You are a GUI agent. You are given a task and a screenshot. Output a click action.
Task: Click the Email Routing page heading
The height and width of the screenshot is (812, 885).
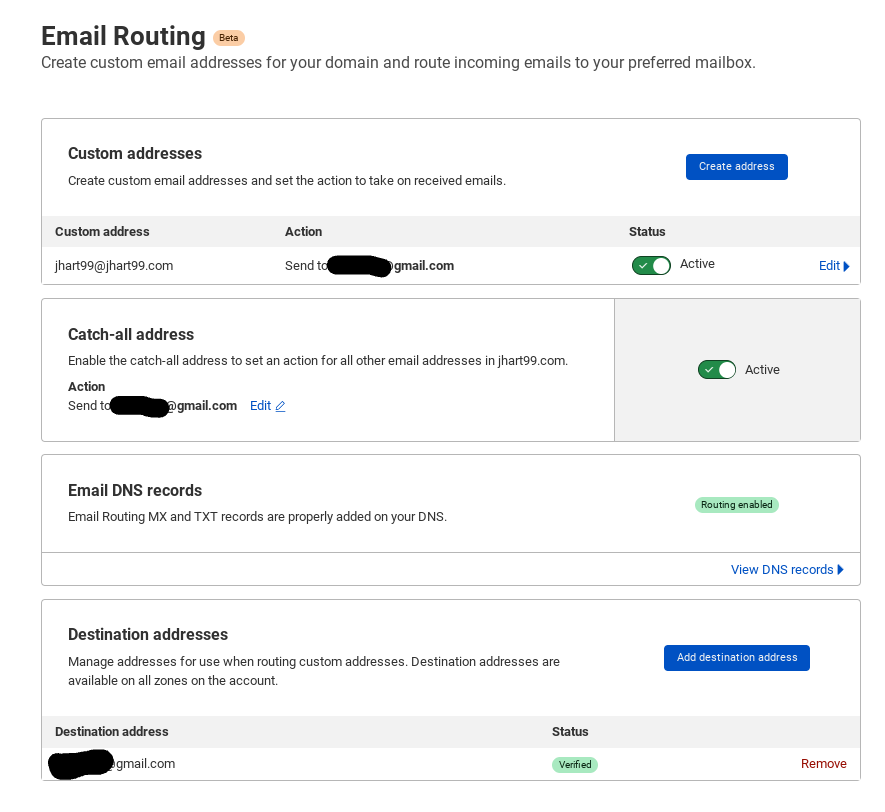(x=123, y=36)
